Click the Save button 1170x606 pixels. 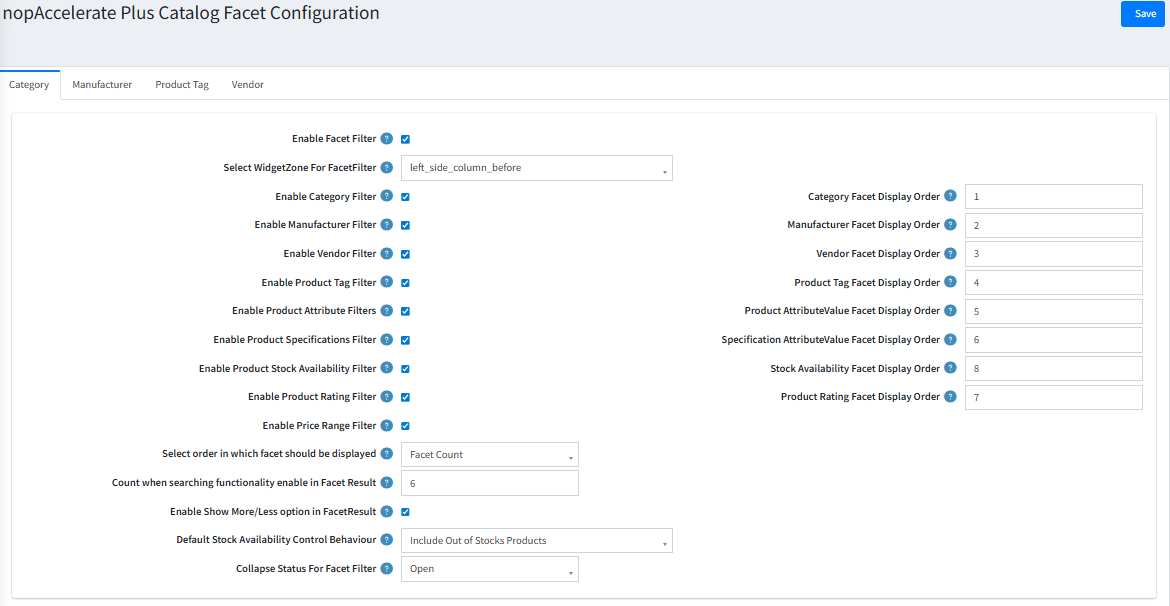tap(1142, 13)
